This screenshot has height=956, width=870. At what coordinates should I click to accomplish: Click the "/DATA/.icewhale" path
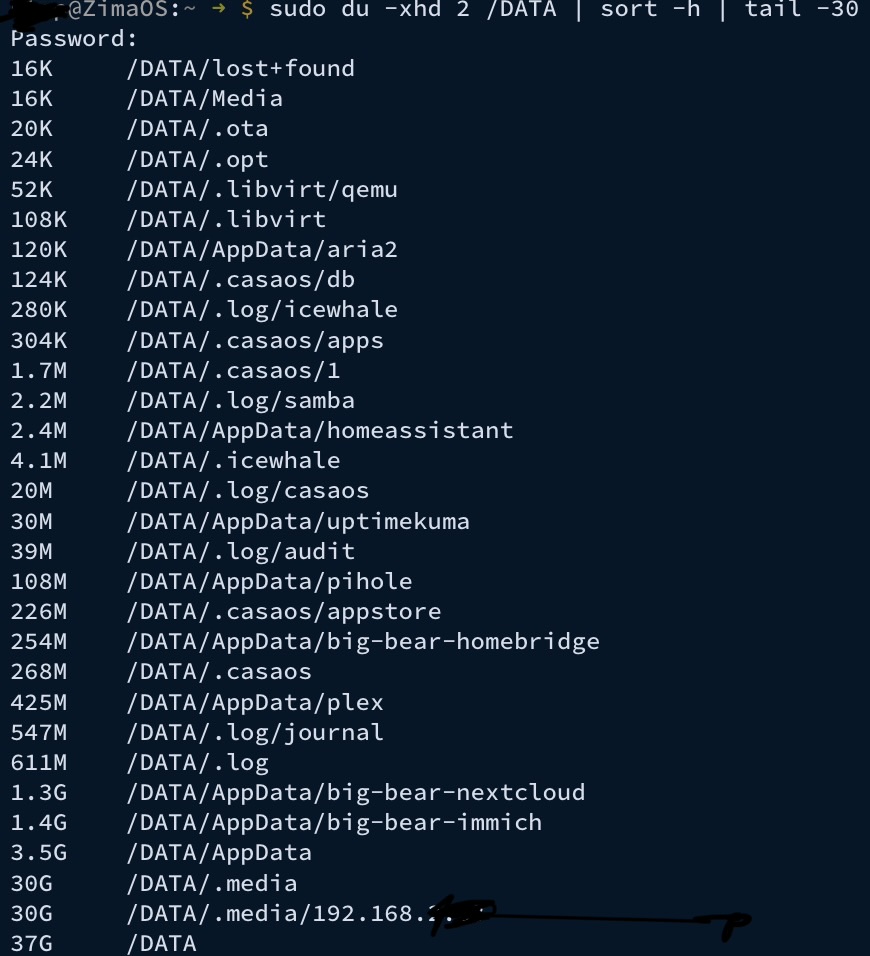233,461
